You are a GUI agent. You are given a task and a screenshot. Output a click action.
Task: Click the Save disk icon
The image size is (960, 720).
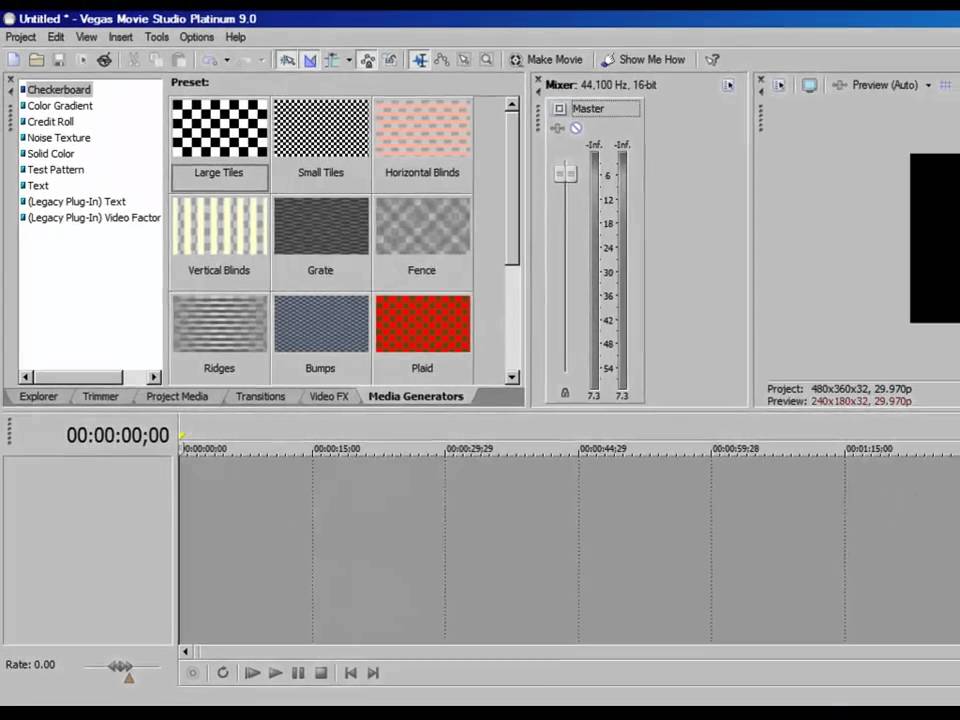tap(59, 59)
